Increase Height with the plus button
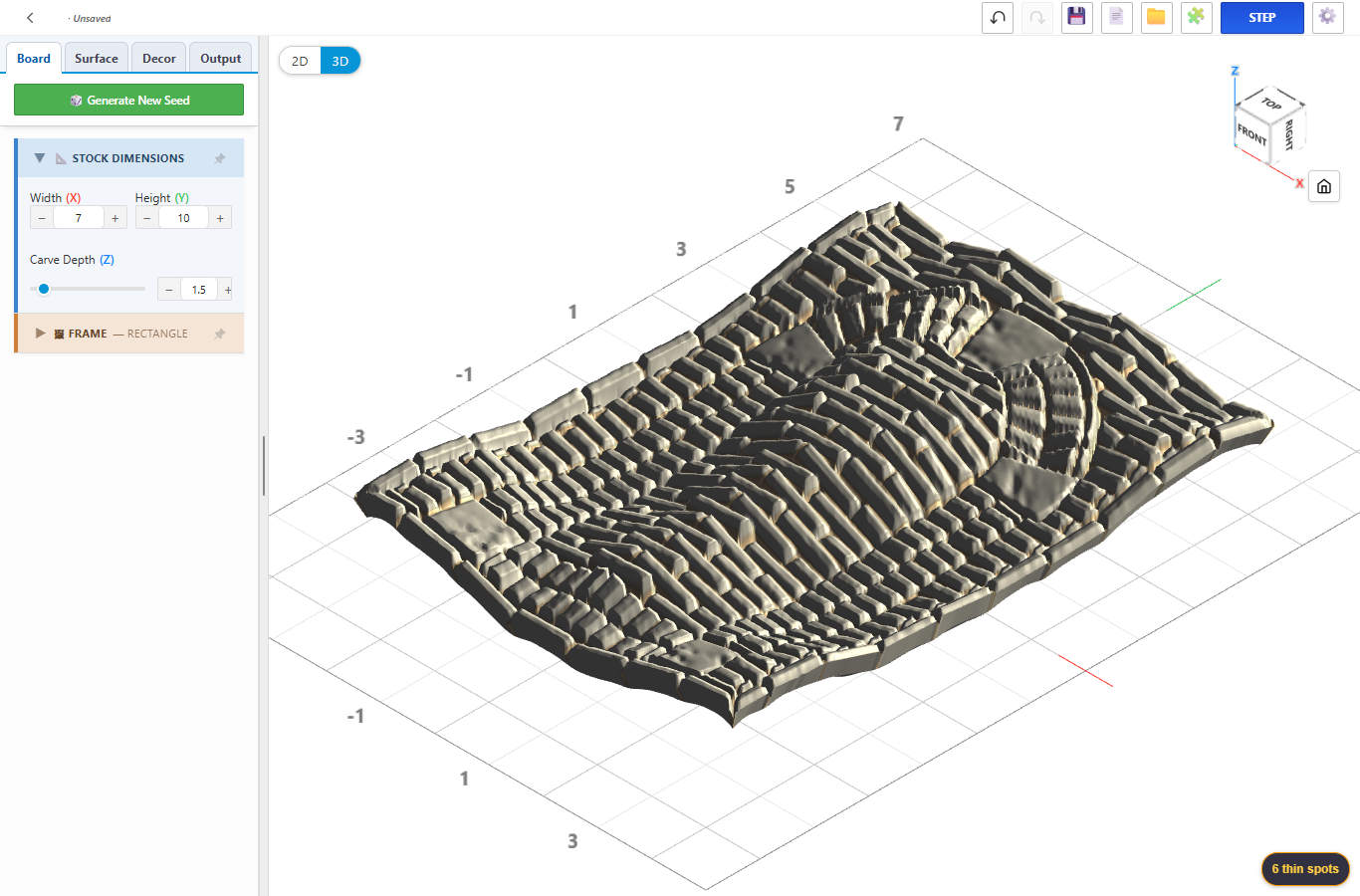 (x=220, y=218)
